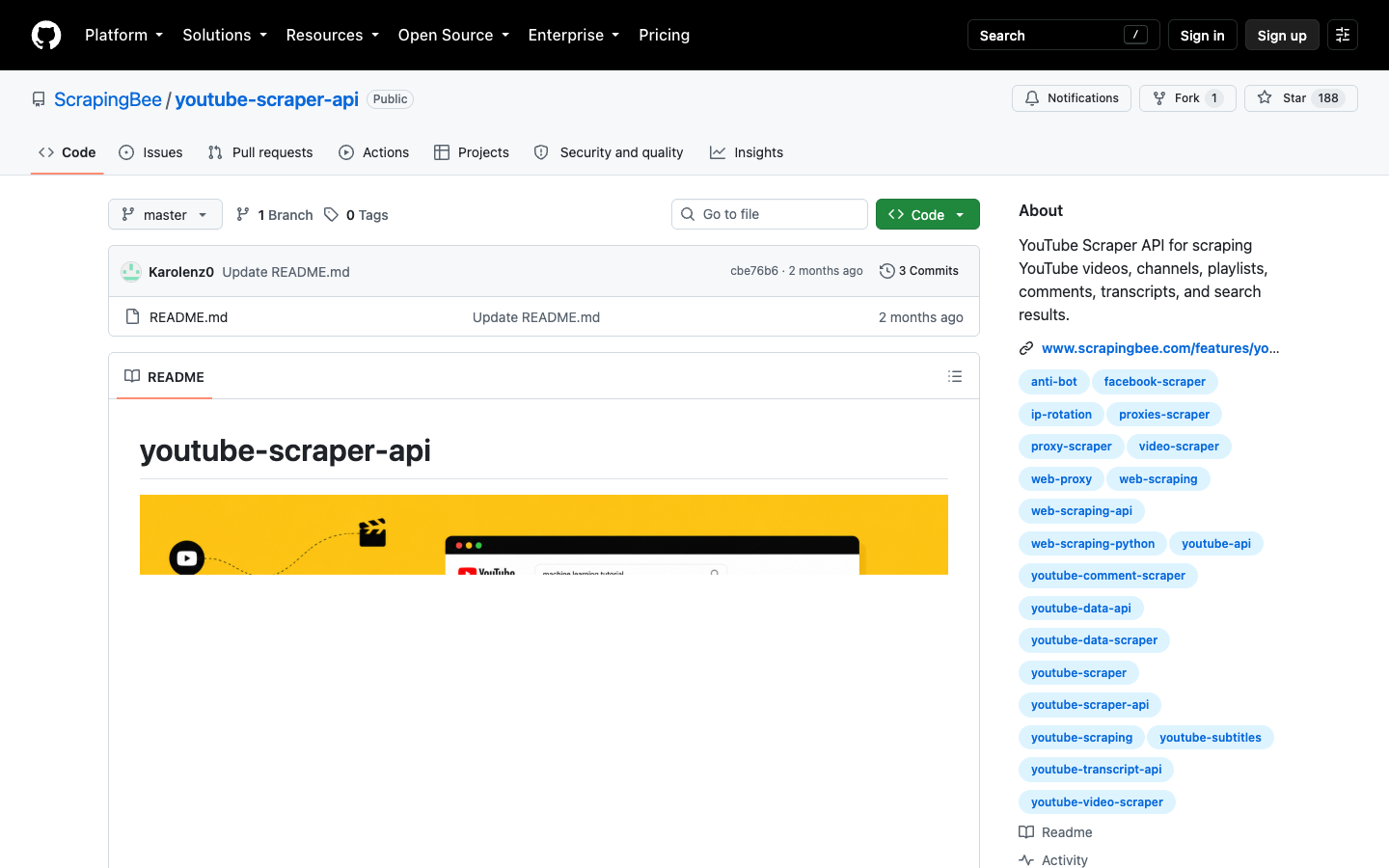Open the GitHub homepage logo
Image resolution: width=1389 pixels, height=868 pixels.
(46, 35)
